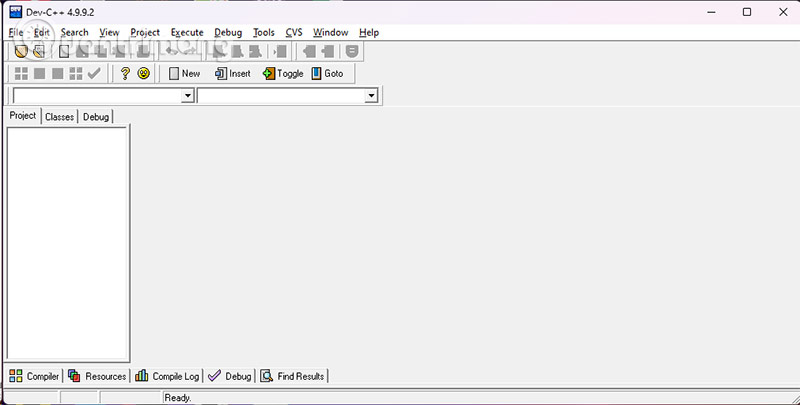Open the Find Results bottom tab
The width and height of the screenshot is (800, 405).
(x=292, y=376)
